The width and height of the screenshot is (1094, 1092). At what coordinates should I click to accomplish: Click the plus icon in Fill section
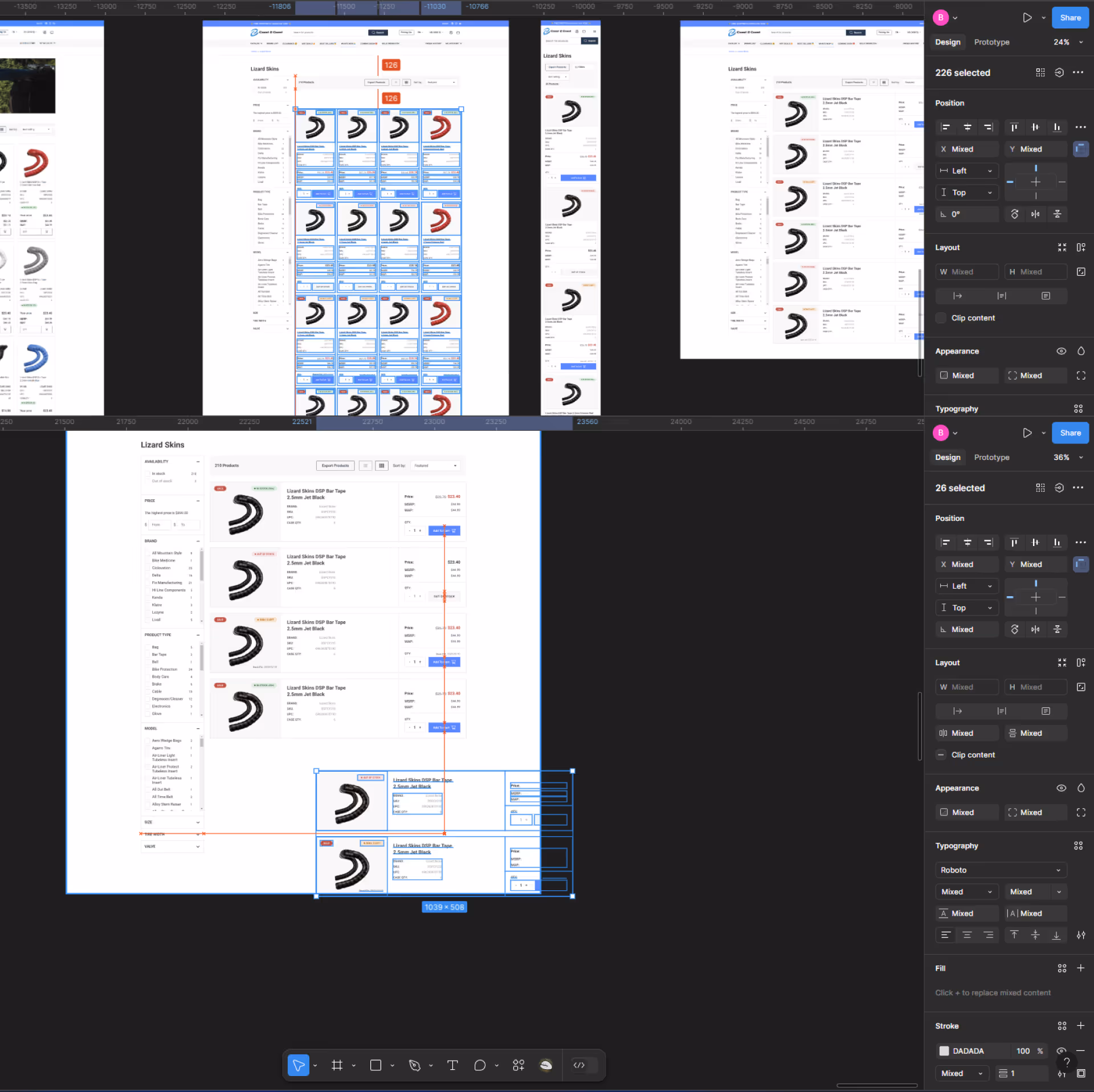[1080, 968]
